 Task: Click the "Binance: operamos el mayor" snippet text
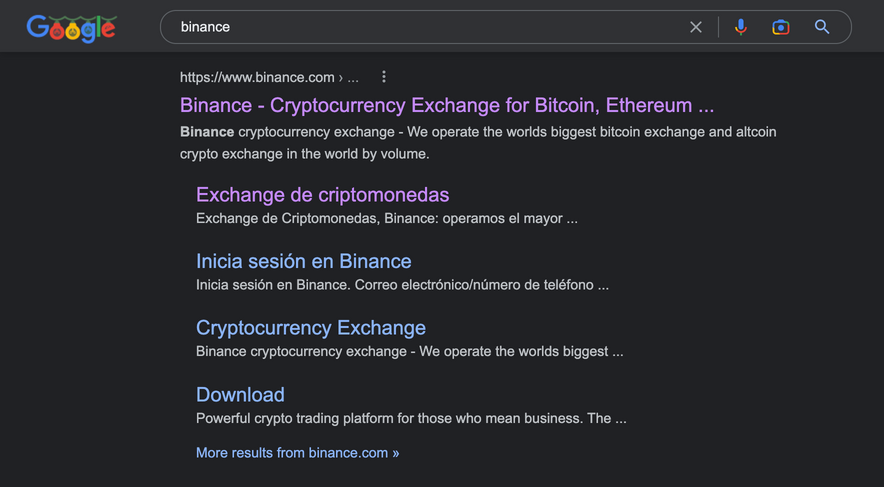click(x=386, y=218)
